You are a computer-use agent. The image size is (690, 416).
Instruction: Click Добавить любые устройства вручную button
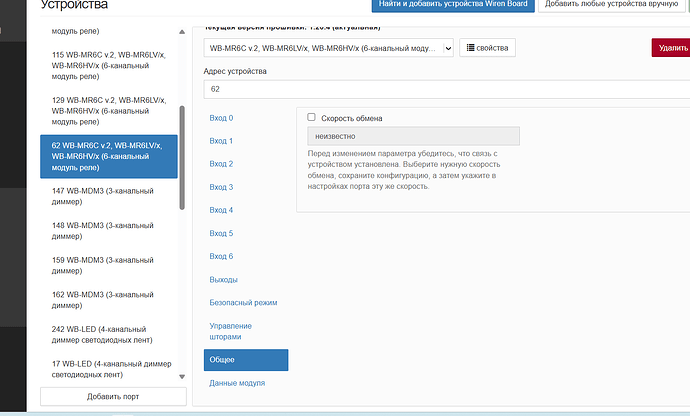(x=612, y=4)
